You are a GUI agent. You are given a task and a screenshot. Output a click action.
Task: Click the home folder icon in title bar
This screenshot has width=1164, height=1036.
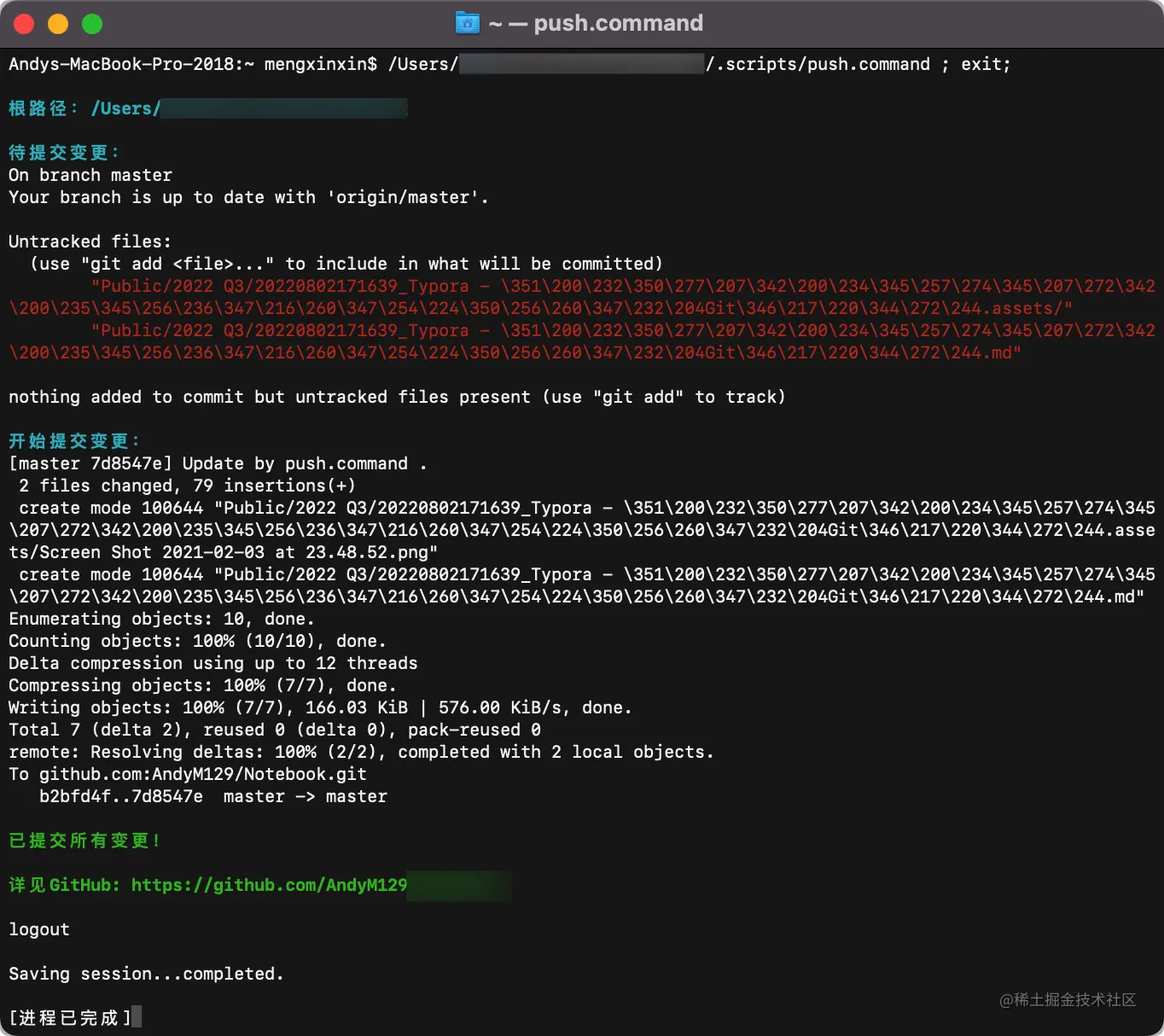(x=468, y=23)
